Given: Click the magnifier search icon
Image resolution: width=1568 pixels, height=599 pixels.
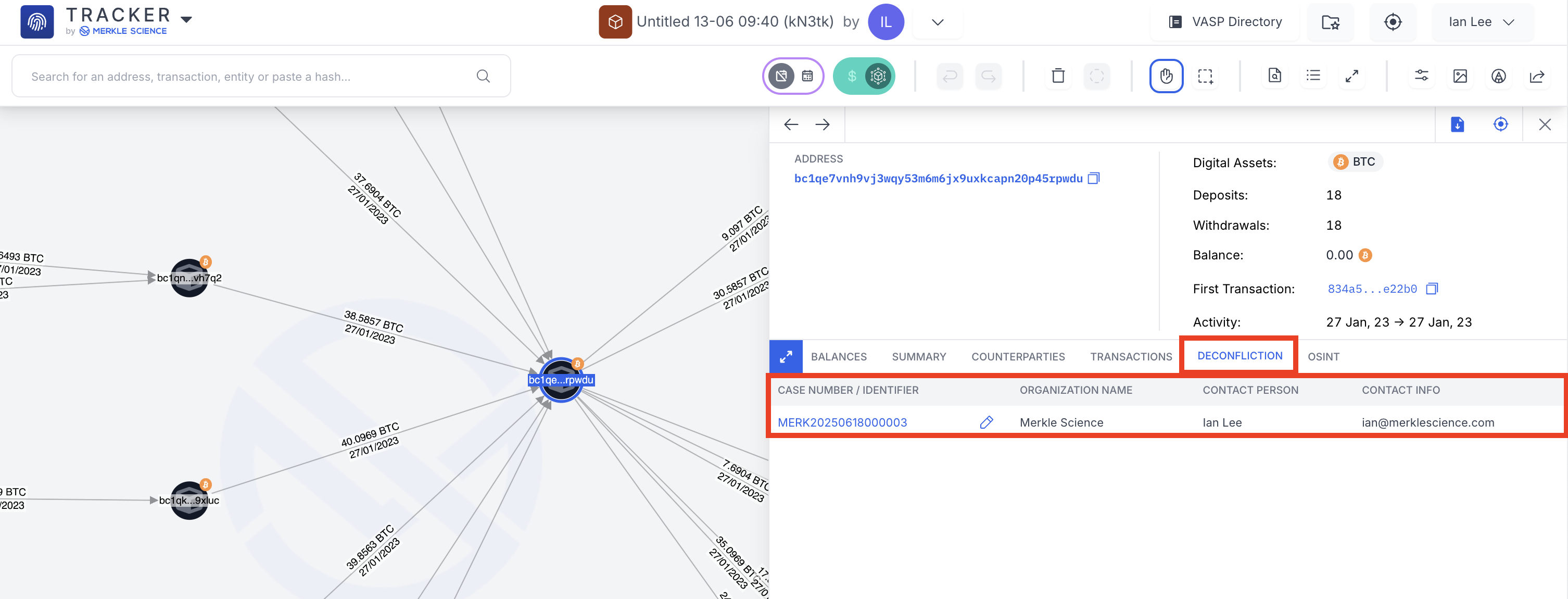Looking at the screenshot, I should pyautogui.click(x=483, y=76).
